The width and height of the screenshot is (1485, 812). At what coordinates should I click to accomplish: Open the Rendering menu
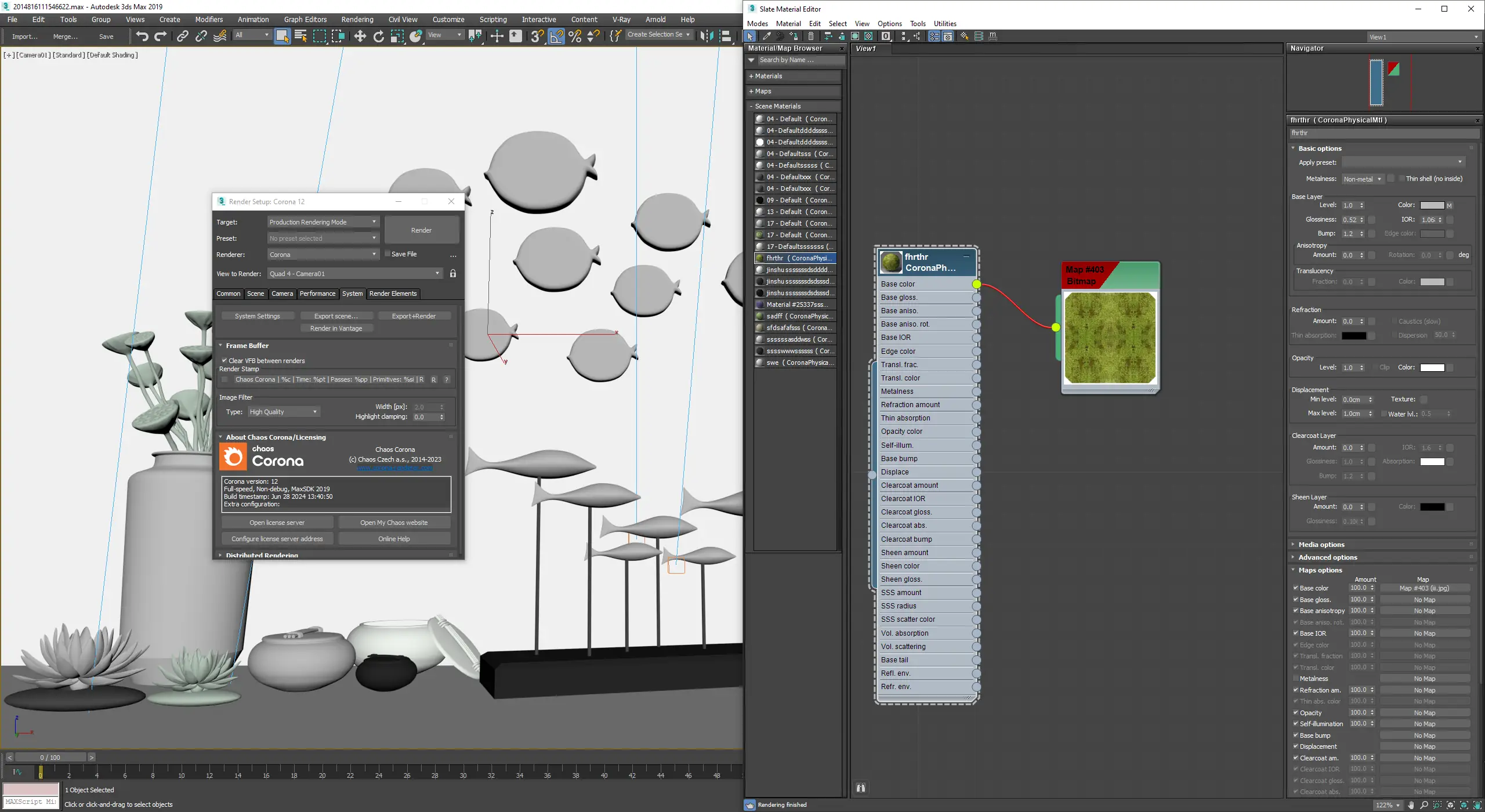(x=357, y=19)
